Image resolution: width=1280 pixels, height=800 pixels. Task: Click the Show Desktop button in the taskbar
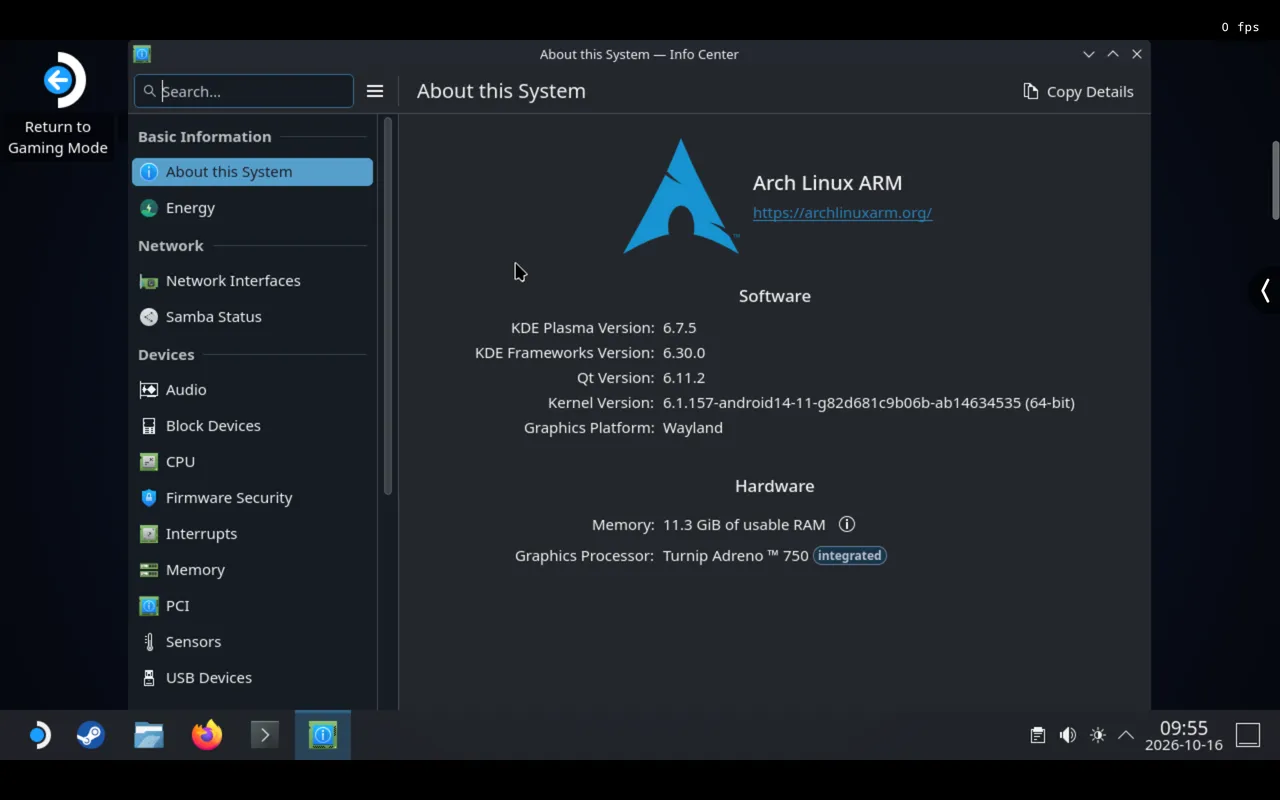[x=1248, y=736]
